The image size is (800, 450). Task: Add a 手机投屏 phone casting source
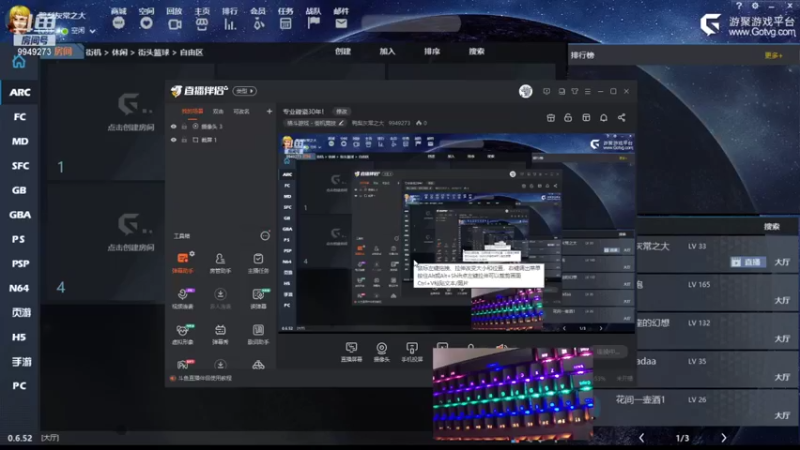[412, 352]
